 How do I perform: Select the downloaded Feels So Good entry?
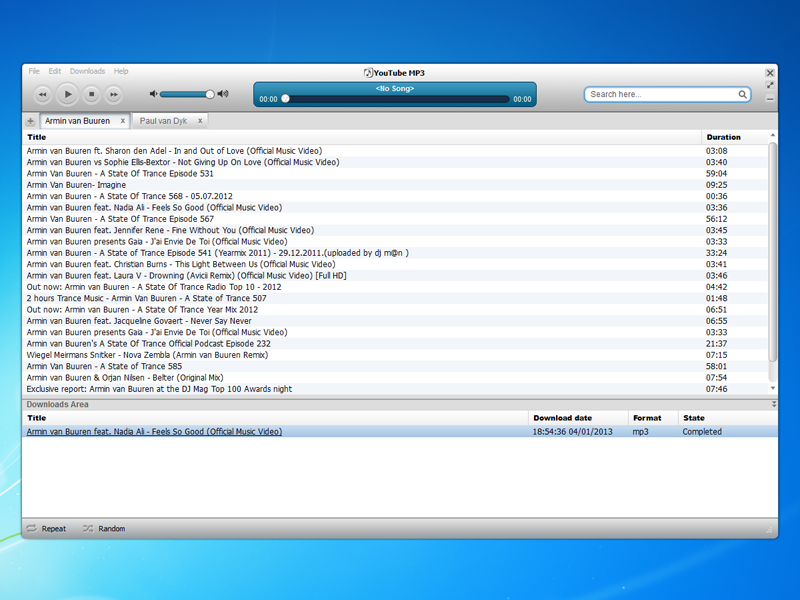pos(400,432)
